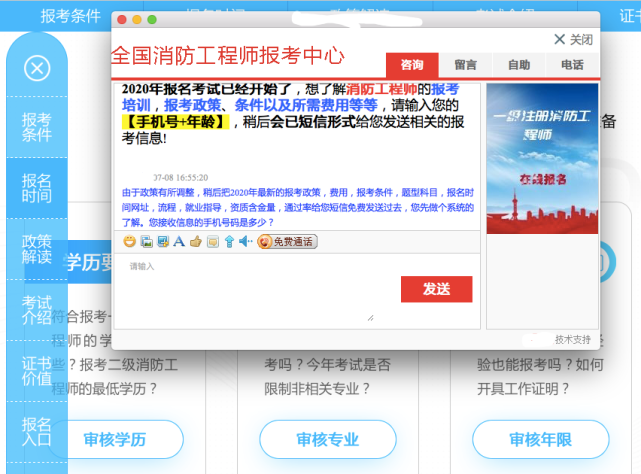Click the 审核年限 button

click(x=541, y=440)
